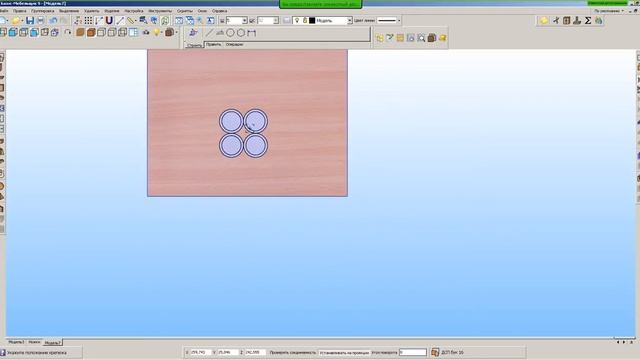Select the top-left circular fastener on the panel
640x360 pixels.
tap(231, 121)
